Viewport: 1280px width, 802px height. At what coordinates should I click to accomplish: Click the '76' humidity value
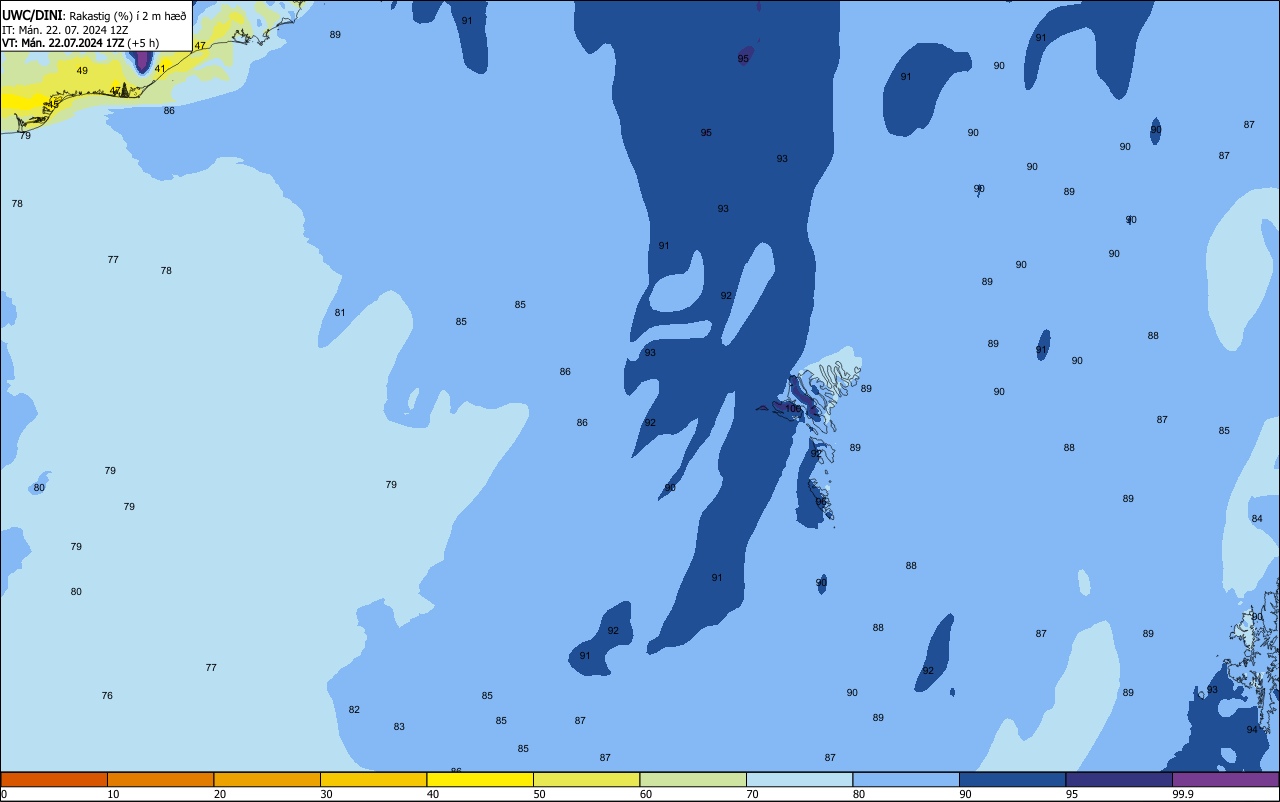tap(107, 696)
